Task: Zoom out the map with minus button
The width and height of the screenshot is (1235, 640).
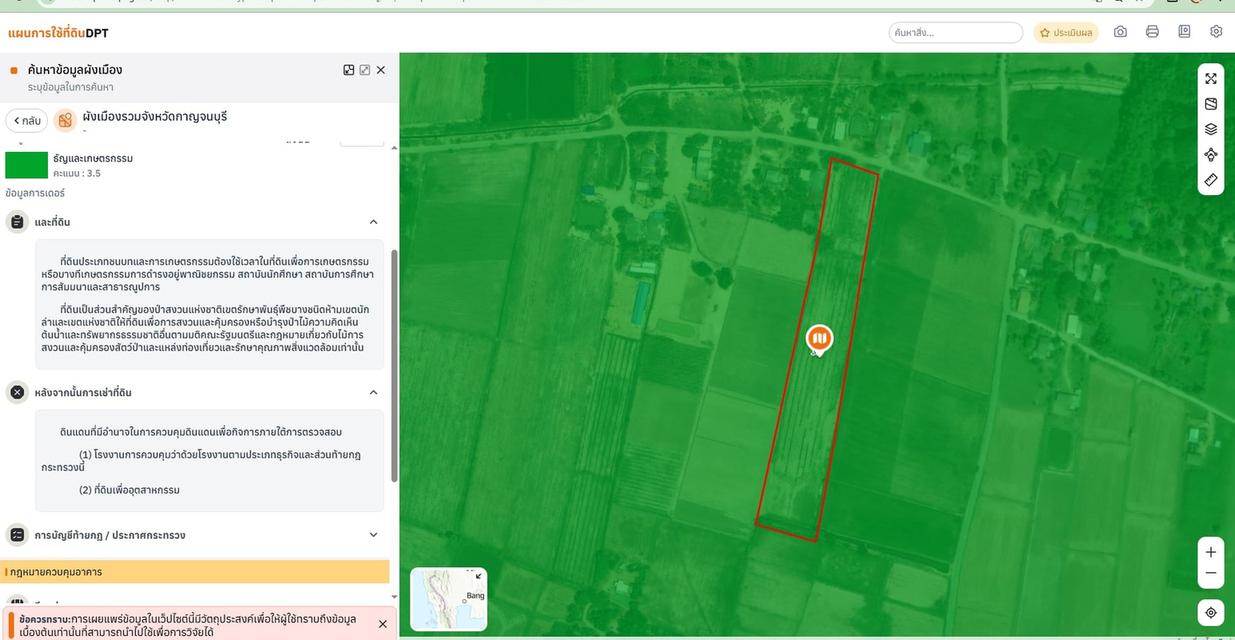Action: (x=1211, y=574)
